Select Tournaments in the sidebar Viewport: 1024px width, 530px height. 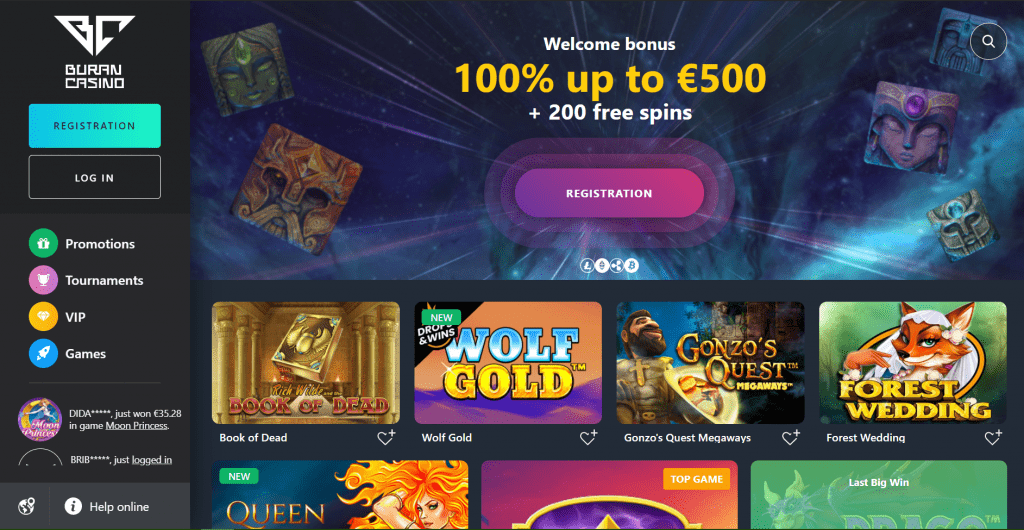(104, 281)
